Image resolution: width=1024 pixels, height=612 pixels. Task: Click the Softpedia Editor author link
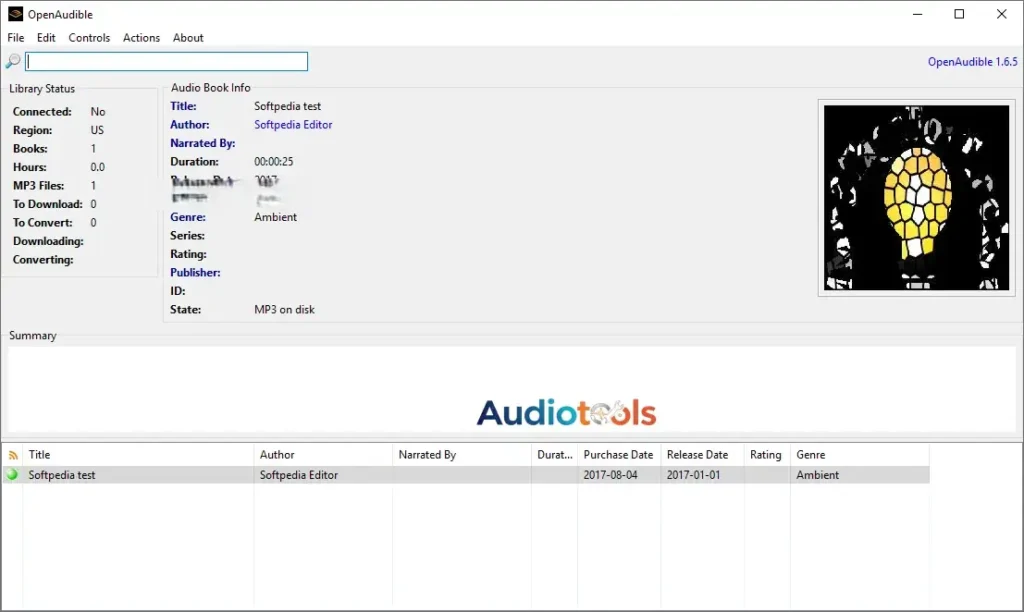(292, 124)
